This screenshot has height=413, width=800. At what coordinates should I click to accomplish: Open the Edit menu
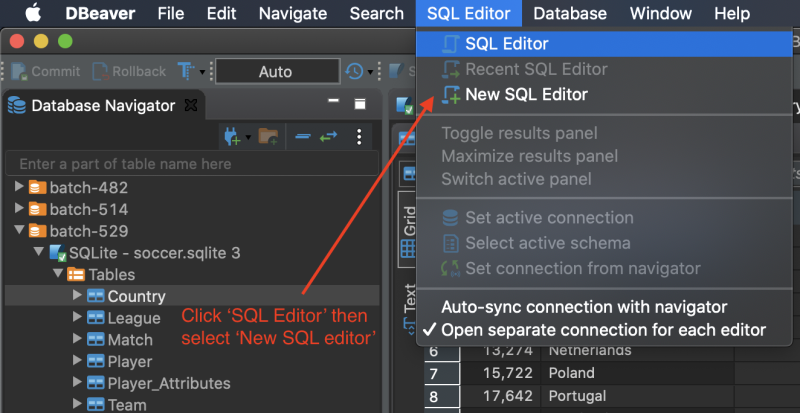[x=221, y=14]
